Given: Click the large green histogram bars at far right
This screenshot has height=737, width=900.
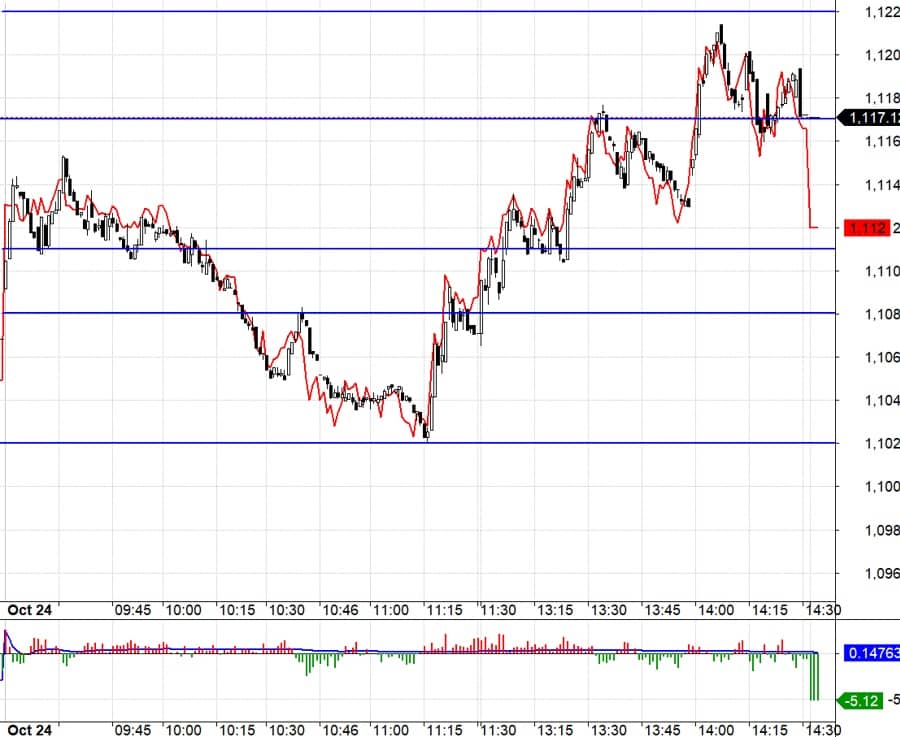Looking at the screenshot, I should [x=814, y=677].
